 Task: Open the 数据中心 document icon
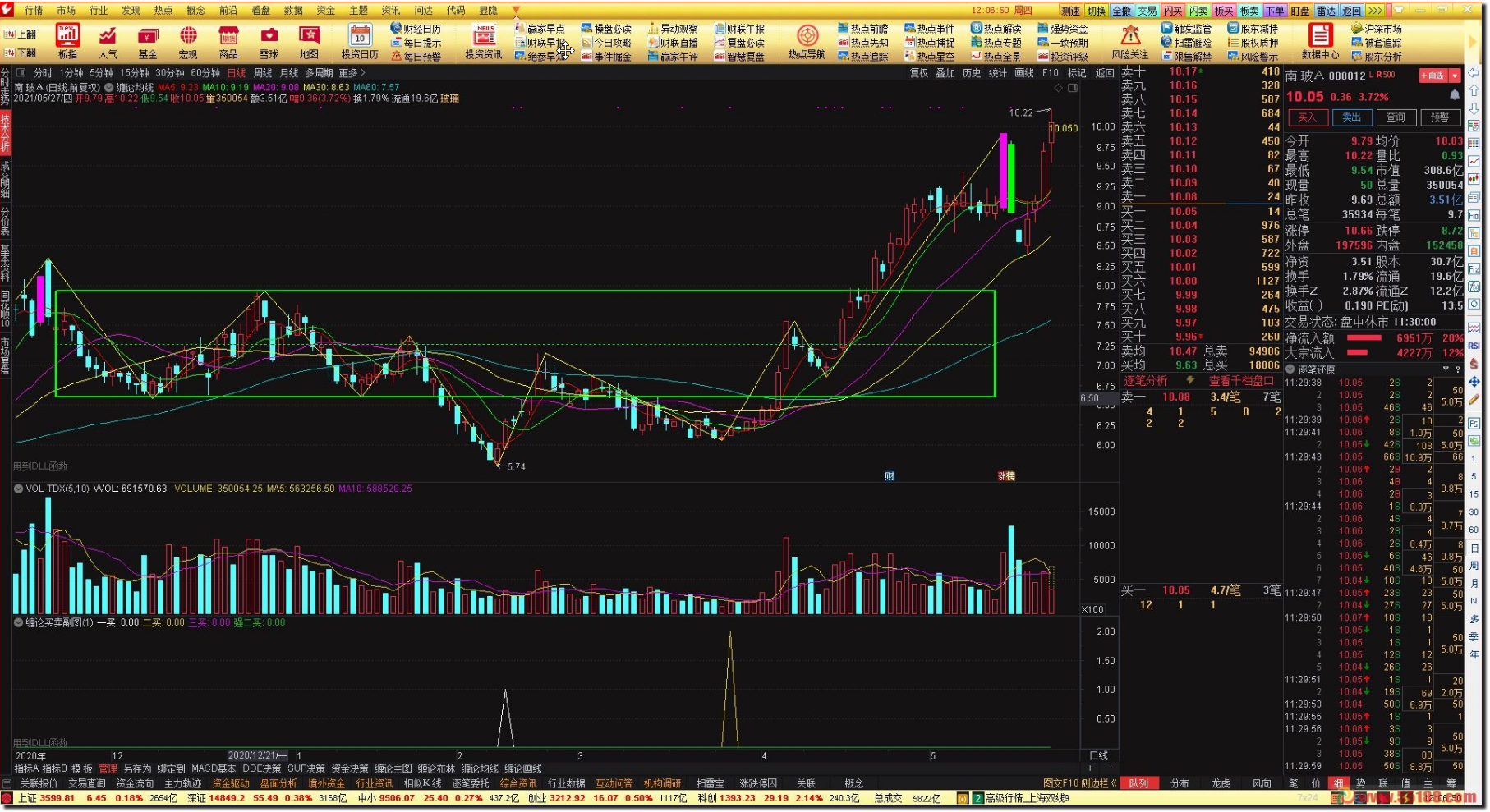click(1320, 41)
